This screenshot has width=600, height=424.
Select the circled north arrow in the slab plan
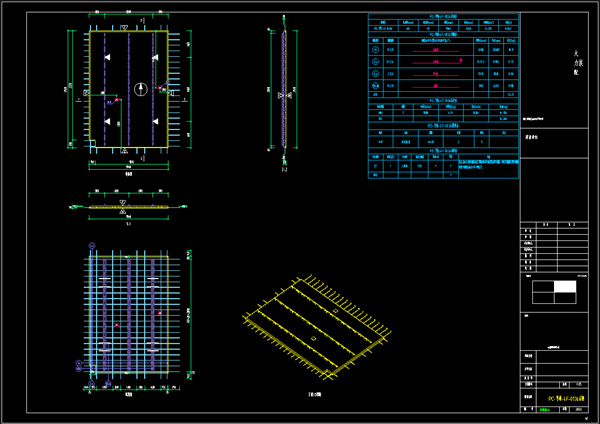tap(141, 89)
